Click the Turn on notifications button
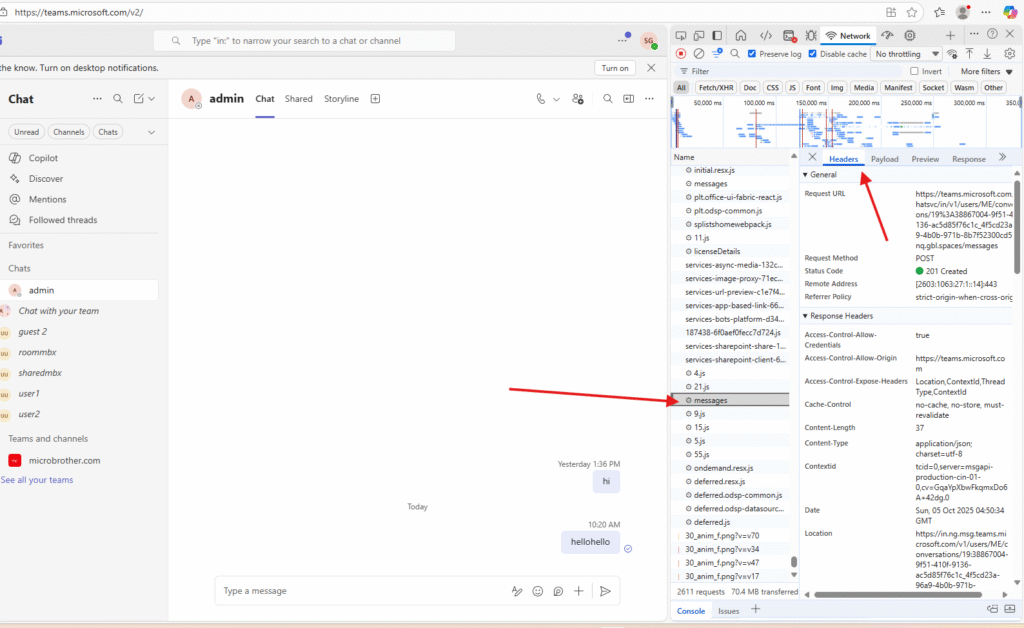The height and width of the screenshot is (628, 1024). tap(615, 68)
